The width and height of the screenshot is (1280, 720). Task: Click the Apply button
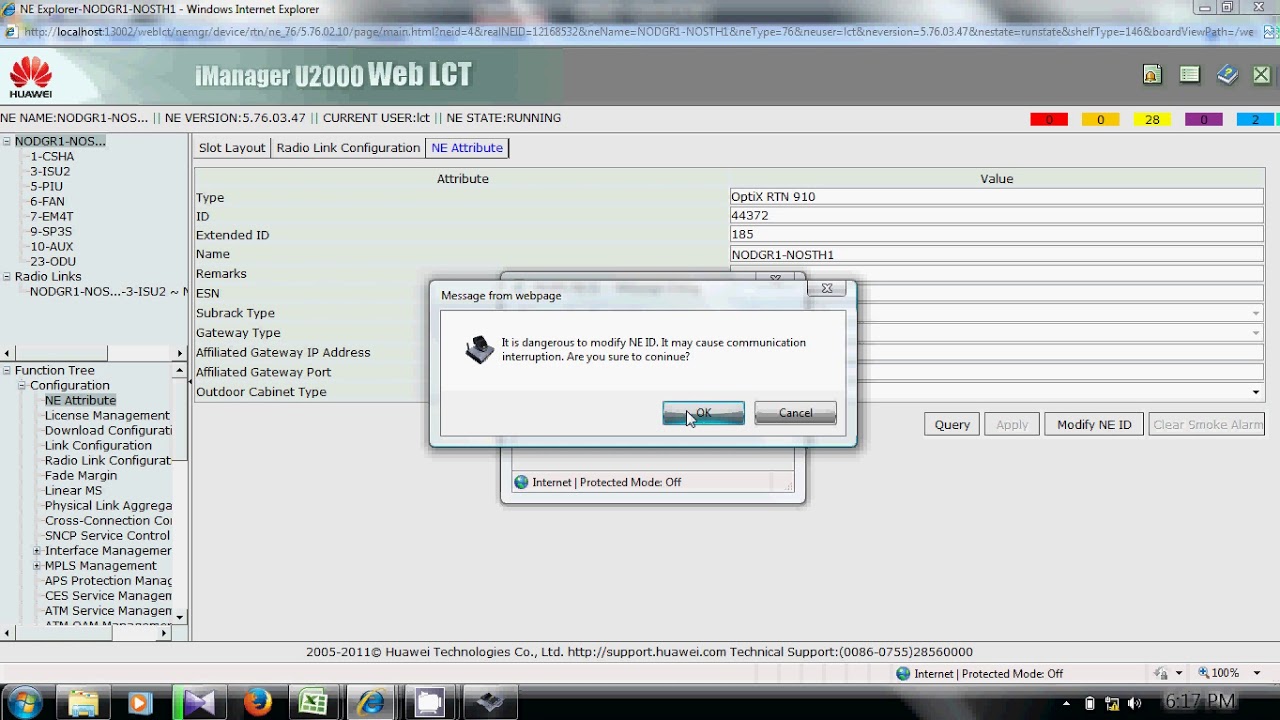pos(1012,424)
